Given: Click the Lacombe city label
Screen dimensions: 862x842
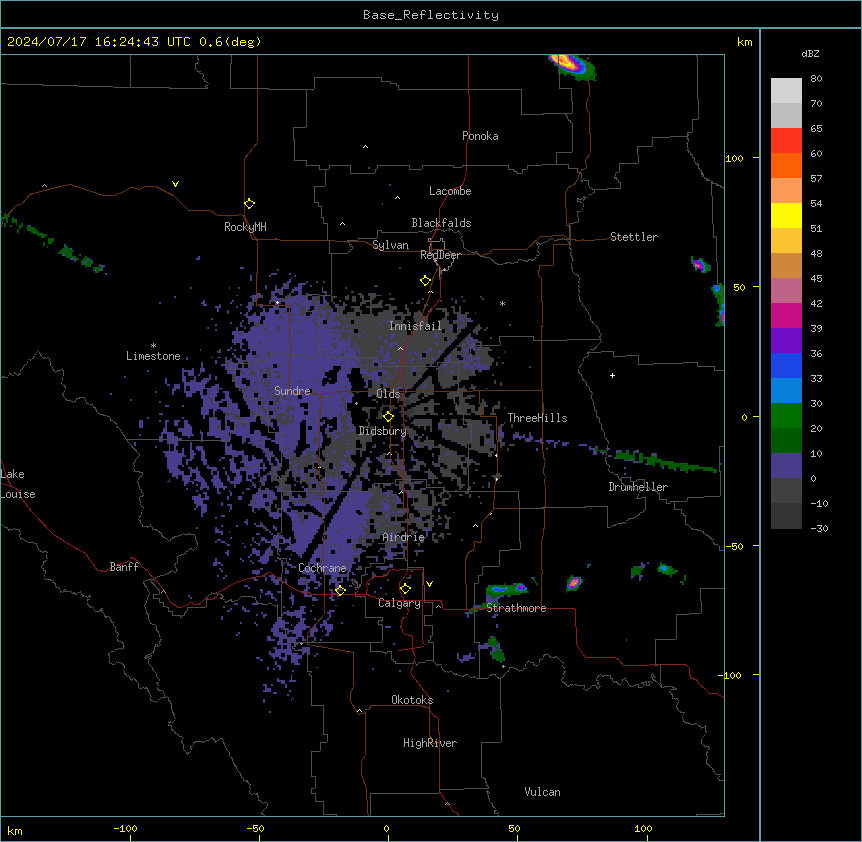Looking at the screenshot, I should (x=450, y=191).
